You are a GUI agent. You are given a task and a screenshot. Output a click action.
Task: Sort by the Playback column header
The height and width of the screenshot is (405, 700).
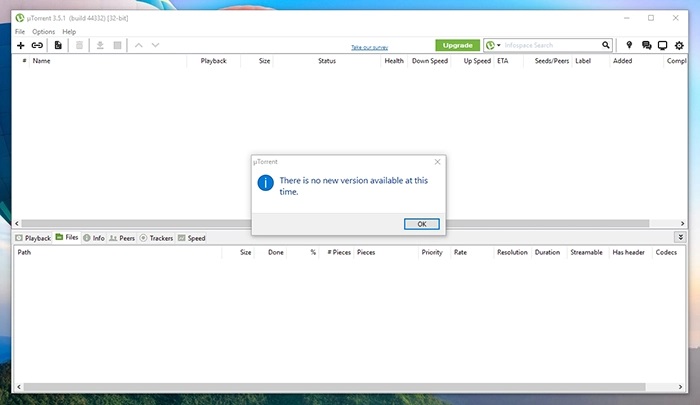(x=213, y=61)
